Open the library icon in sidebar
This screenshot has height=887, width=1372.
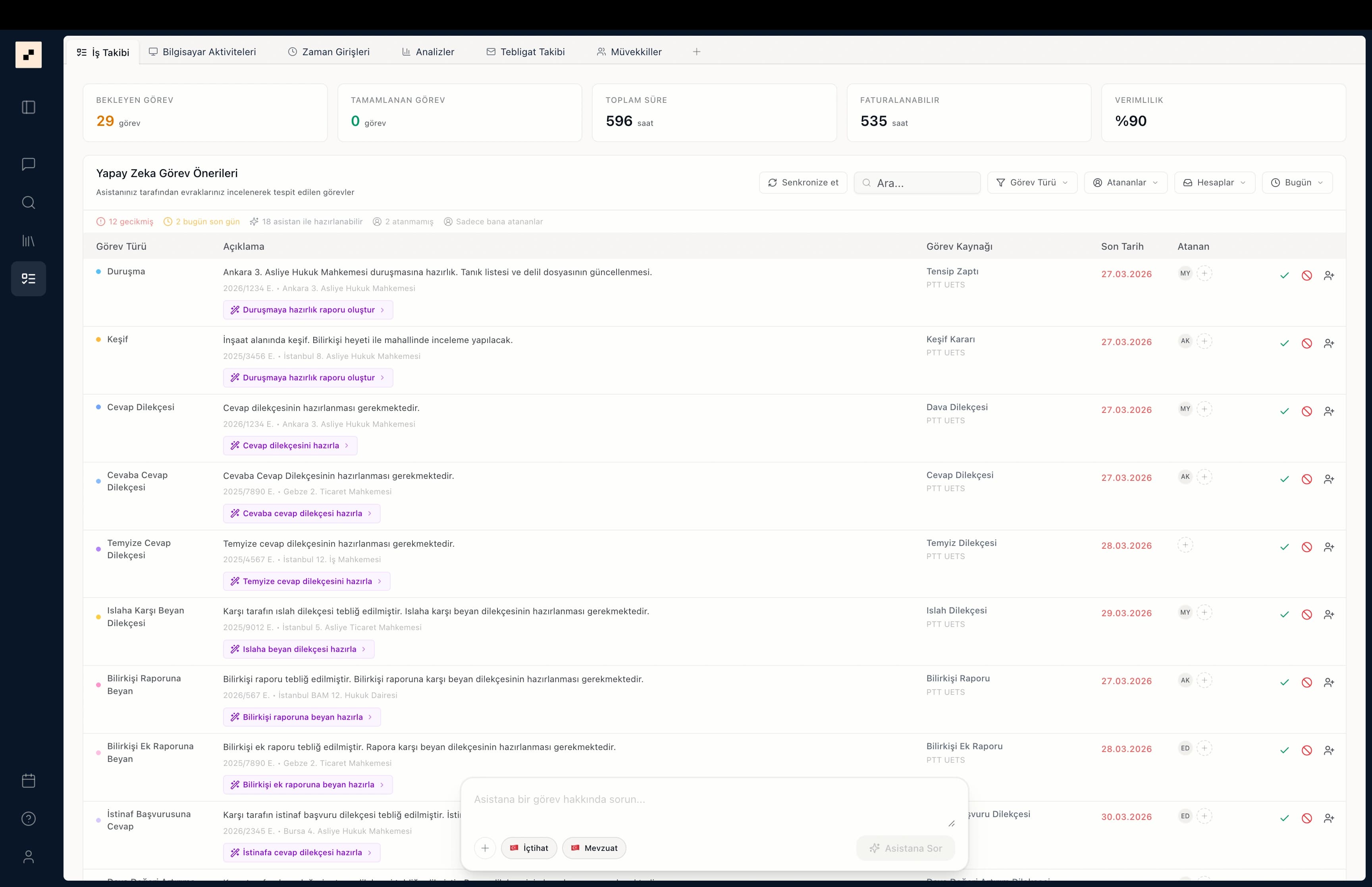click(28, 241)
